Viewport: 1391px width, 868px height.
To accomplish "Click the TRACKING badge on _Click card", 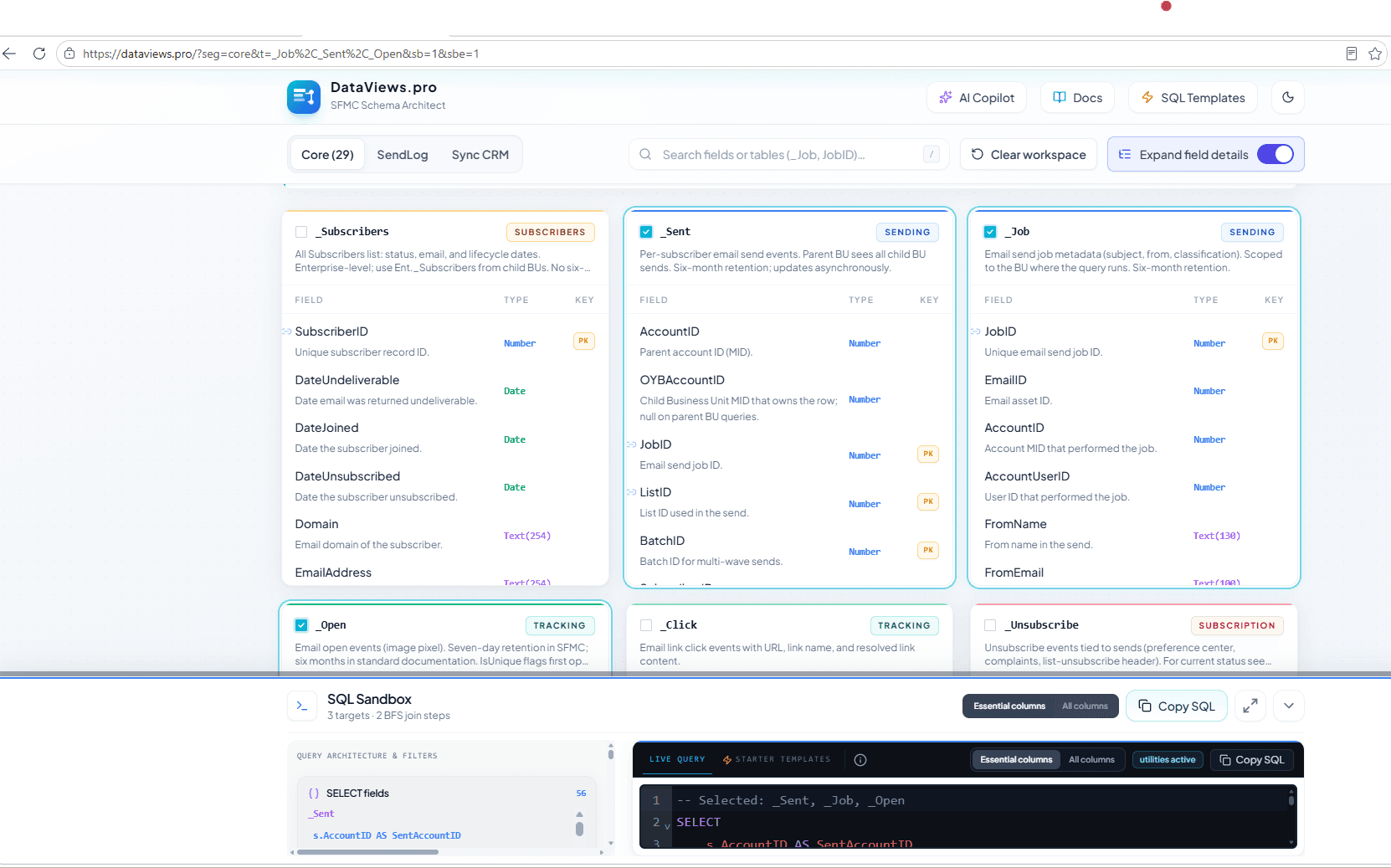I will (x=904, y=625).
